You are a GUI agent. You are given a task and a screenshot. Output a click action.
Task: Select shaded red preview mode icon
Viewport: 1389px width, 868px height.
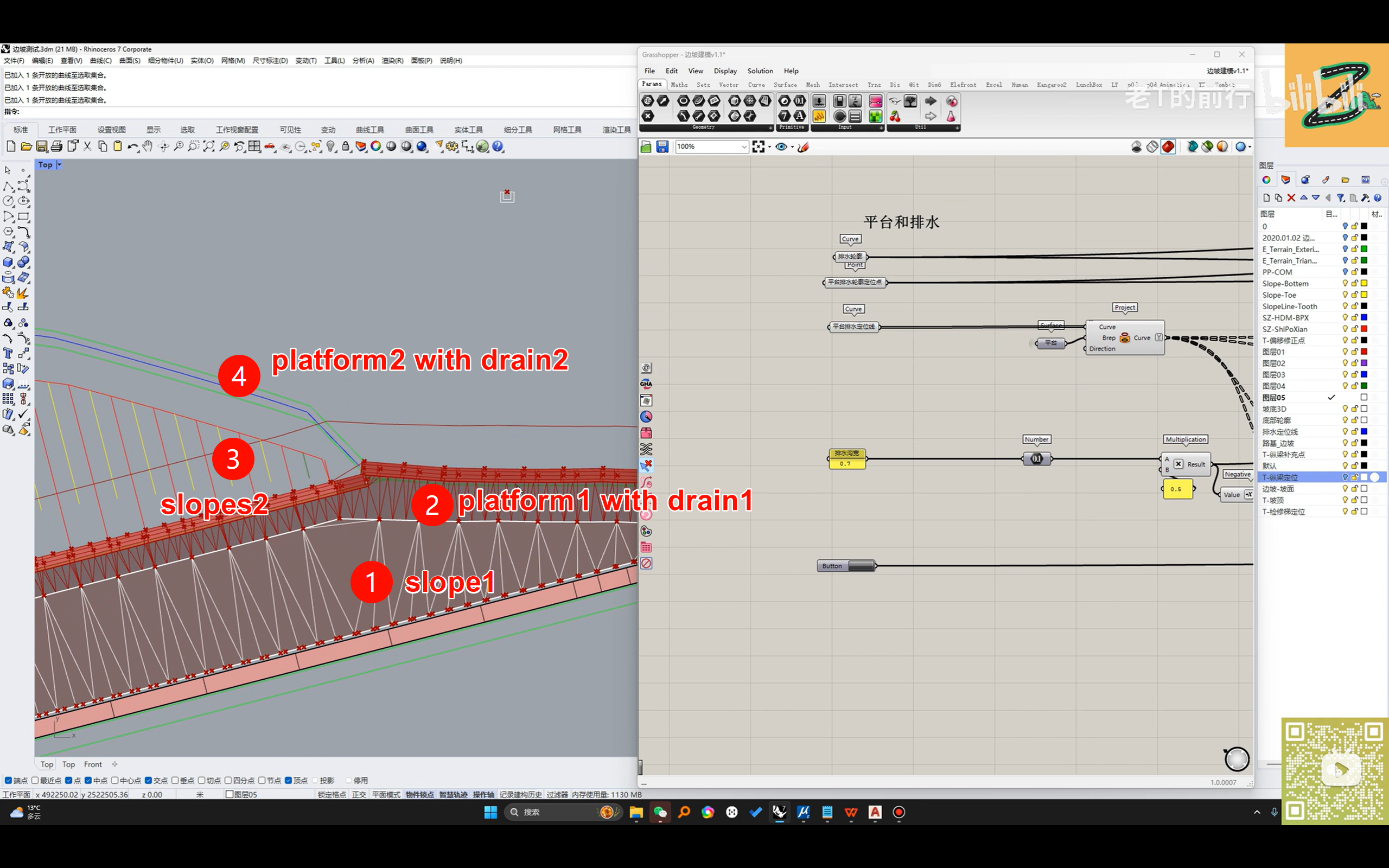[x=1168, y=147]
